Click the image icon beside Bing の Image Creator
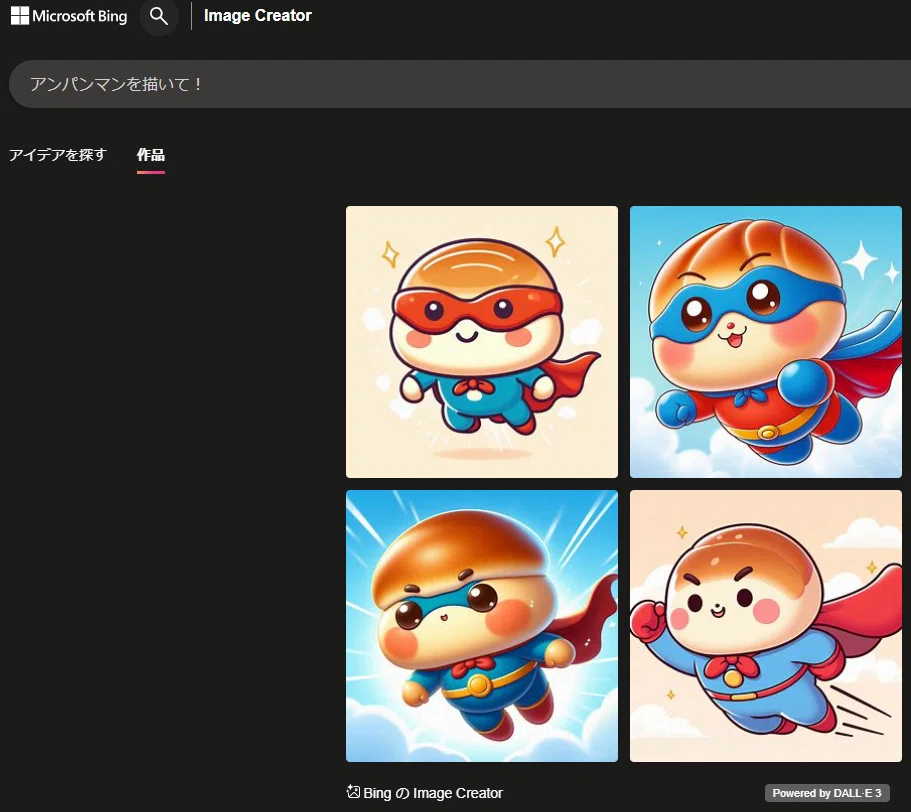This screenshot has width=911, height=812. click(353, 792)
